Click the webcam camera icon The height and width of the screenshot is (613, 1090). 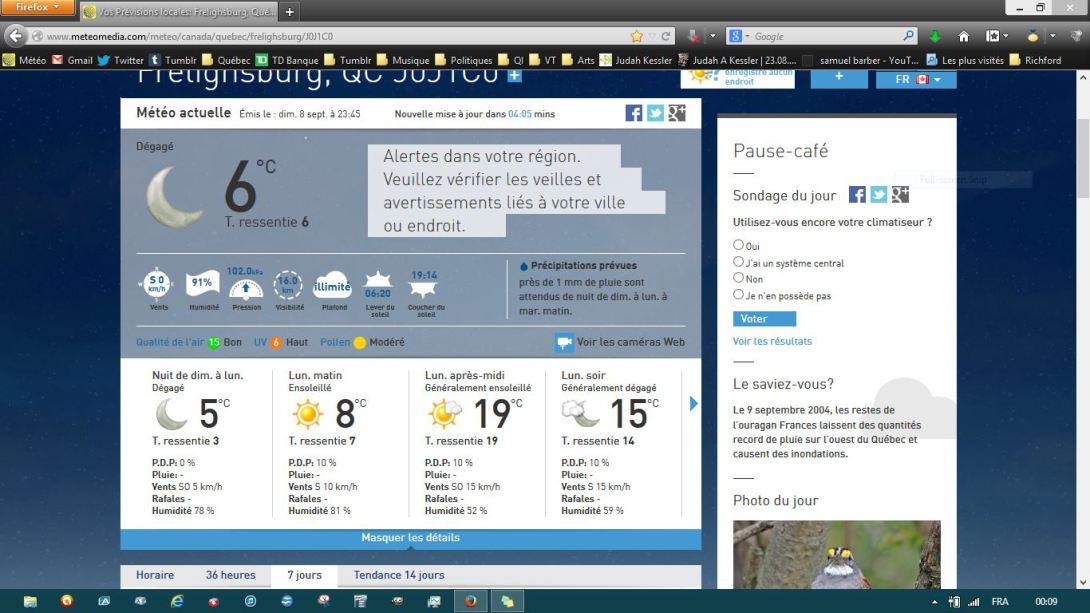click(564, 343)
